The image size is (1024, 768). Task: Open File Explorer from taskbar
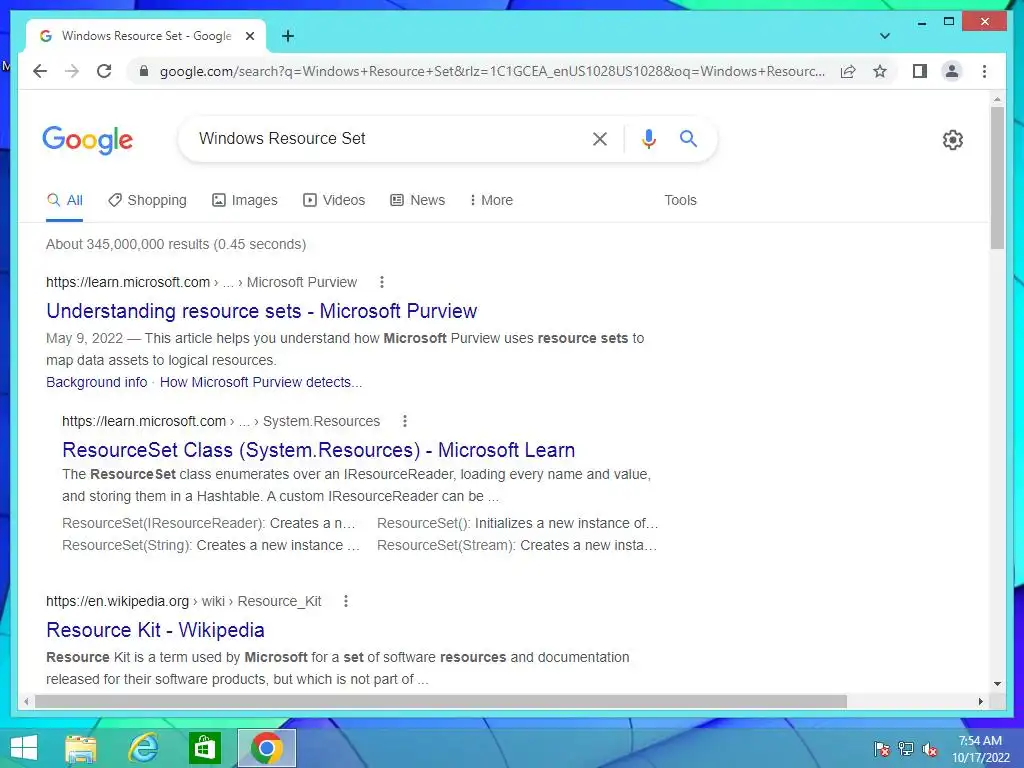[x=80, y=748]
